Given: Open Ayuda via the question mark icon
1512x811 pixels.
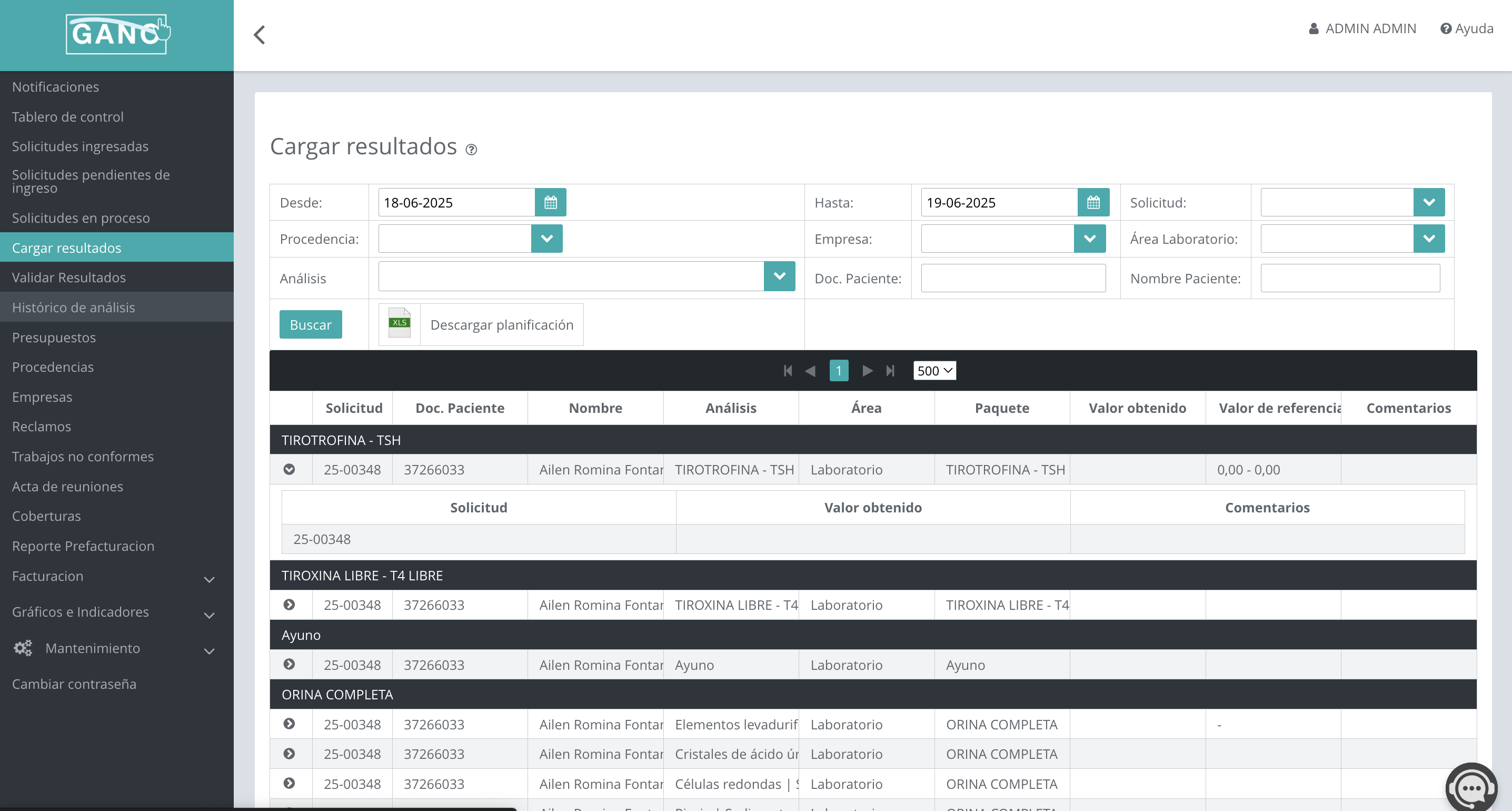Looking at the screenshot, I should [1446, 28].
